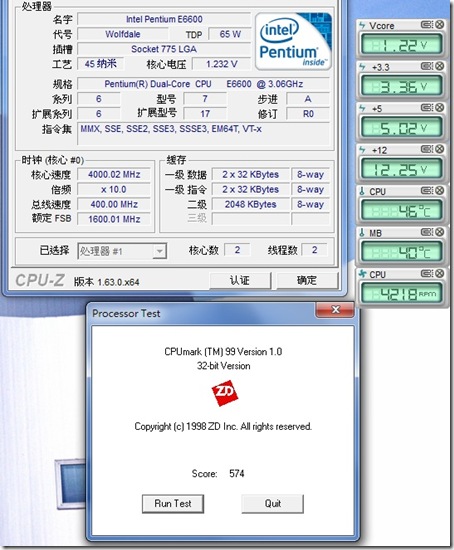This screenshot has height=550, width=454.
Task: Click the Run Test button
Action: tap(173, 504)
